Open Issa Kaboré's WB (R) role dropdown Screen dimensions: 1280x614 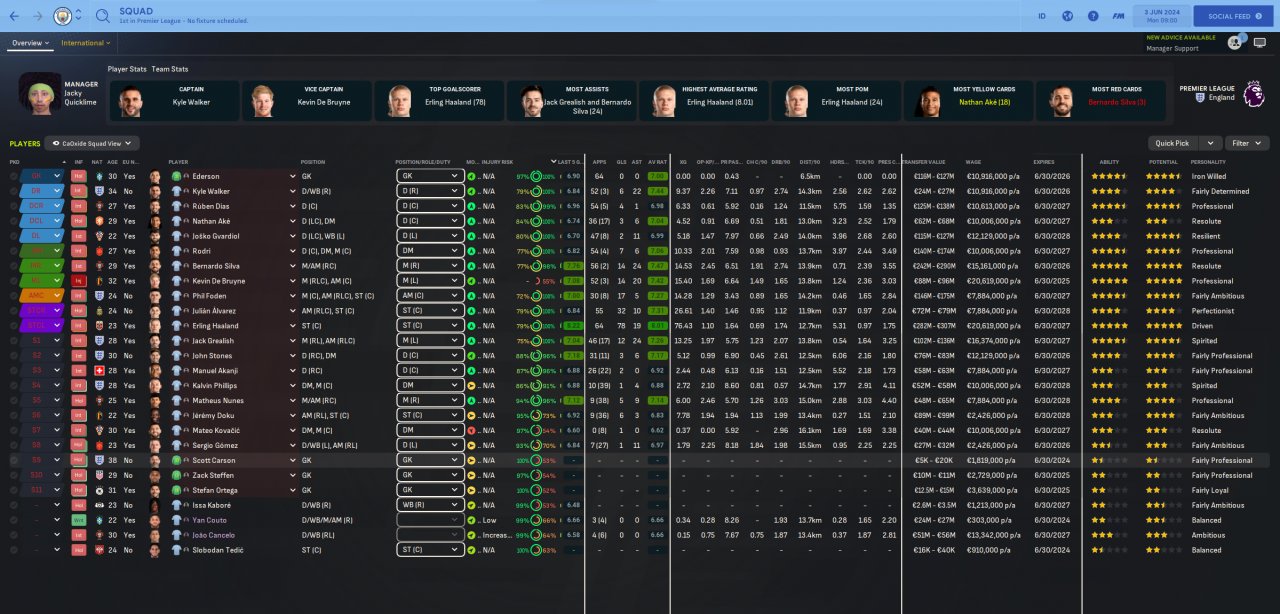pyautogui.click(x=431, y=505)
